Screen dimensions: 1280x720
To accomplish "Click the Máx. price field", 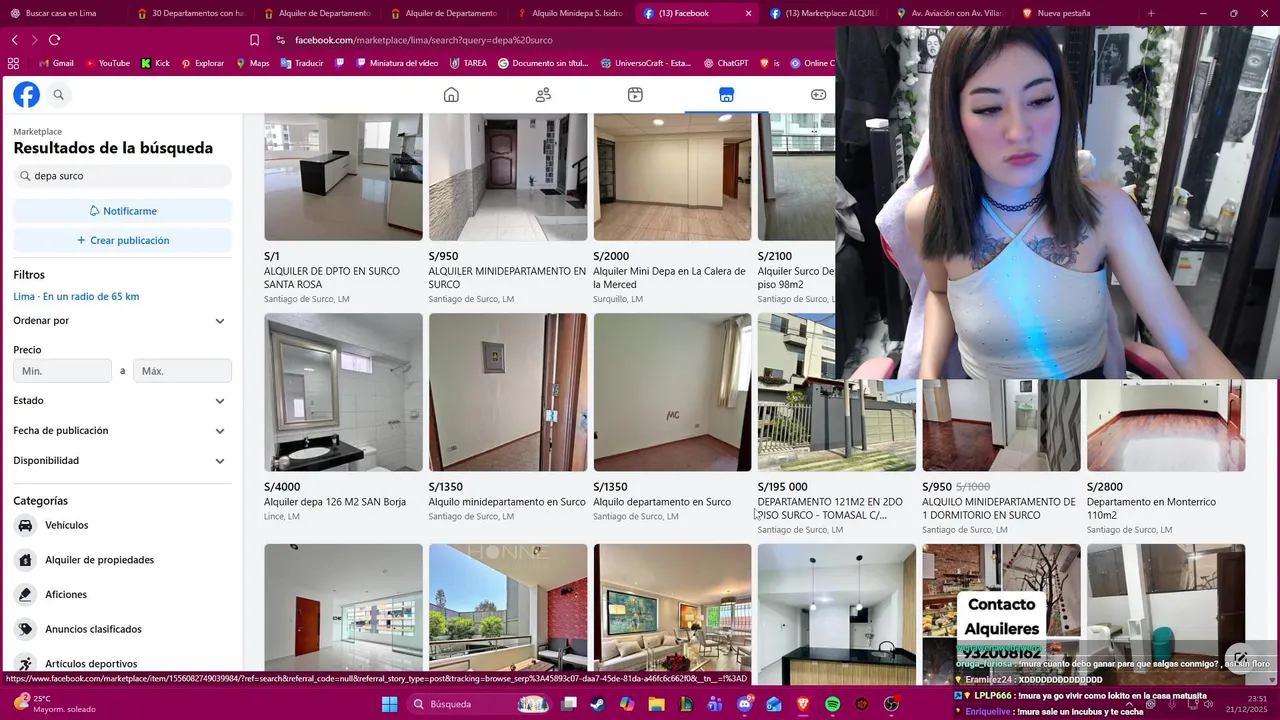I will pyautogui.click(x=182, y=371).
